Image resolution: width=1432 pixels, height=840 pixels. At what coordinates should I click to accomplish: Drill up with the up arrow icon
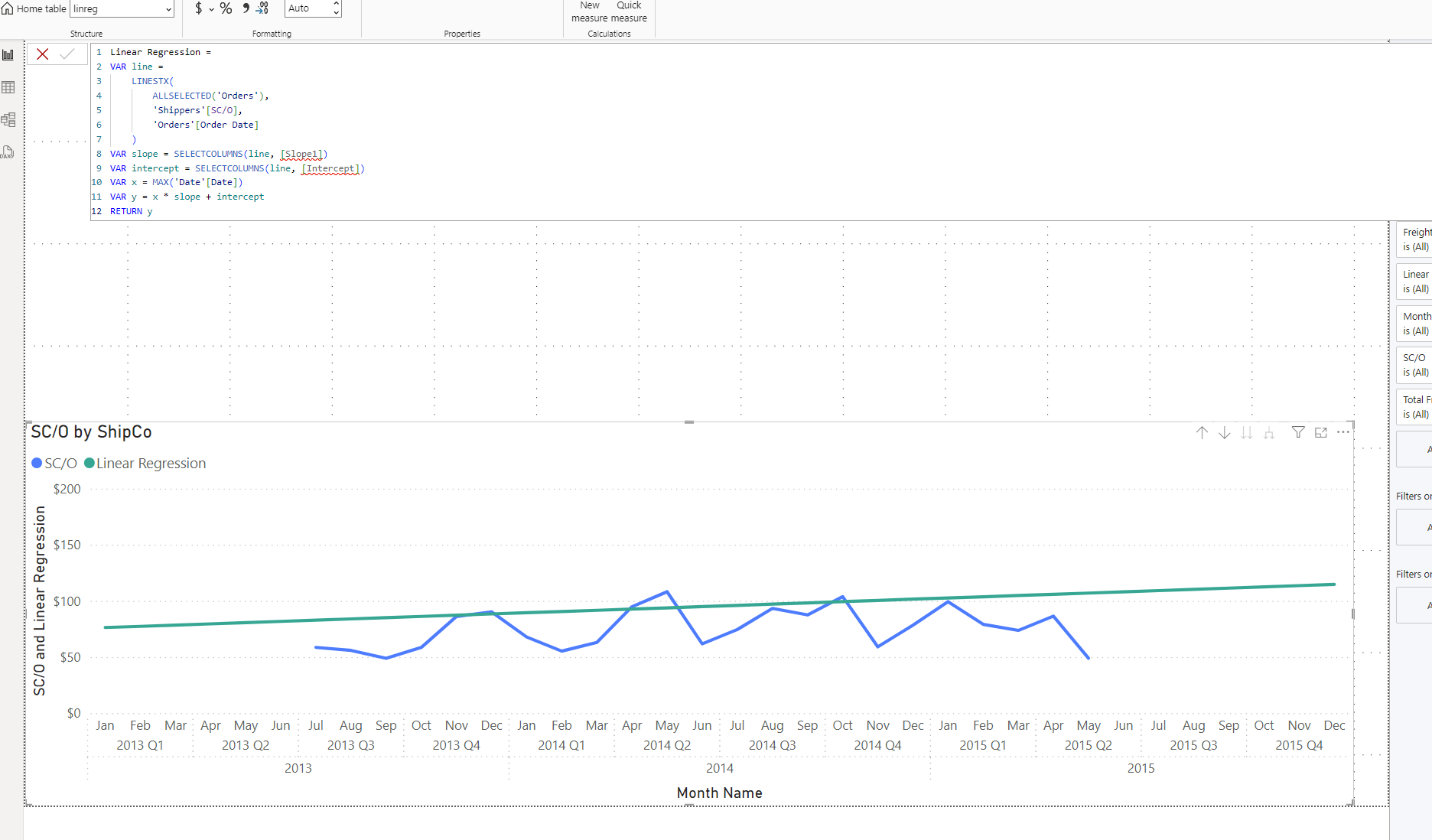click(1202, 433)
